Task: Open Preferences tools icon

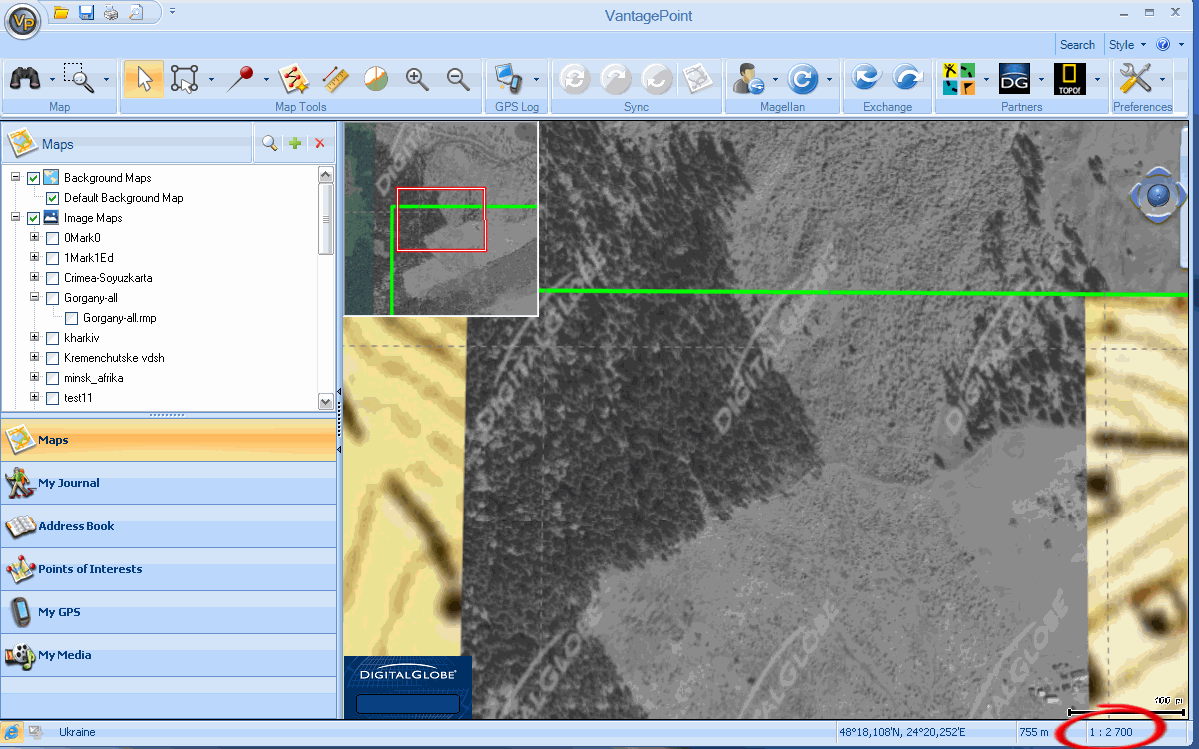Action: (1135, 79)
